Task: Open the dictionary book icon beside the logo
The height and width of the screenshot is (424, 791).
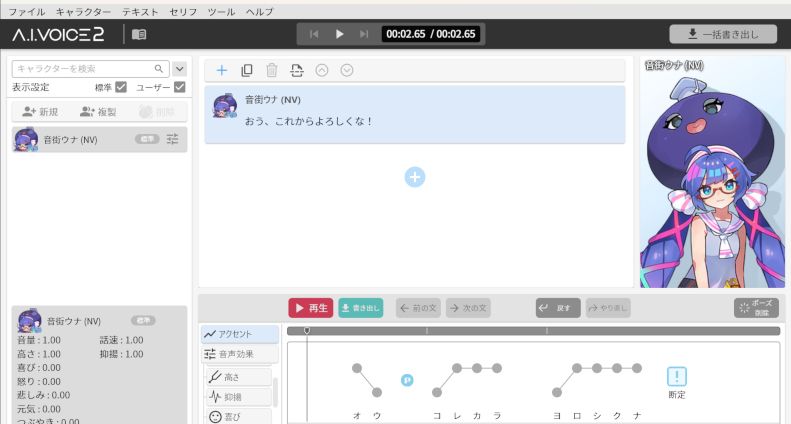Action: click(x=139, y=34)
